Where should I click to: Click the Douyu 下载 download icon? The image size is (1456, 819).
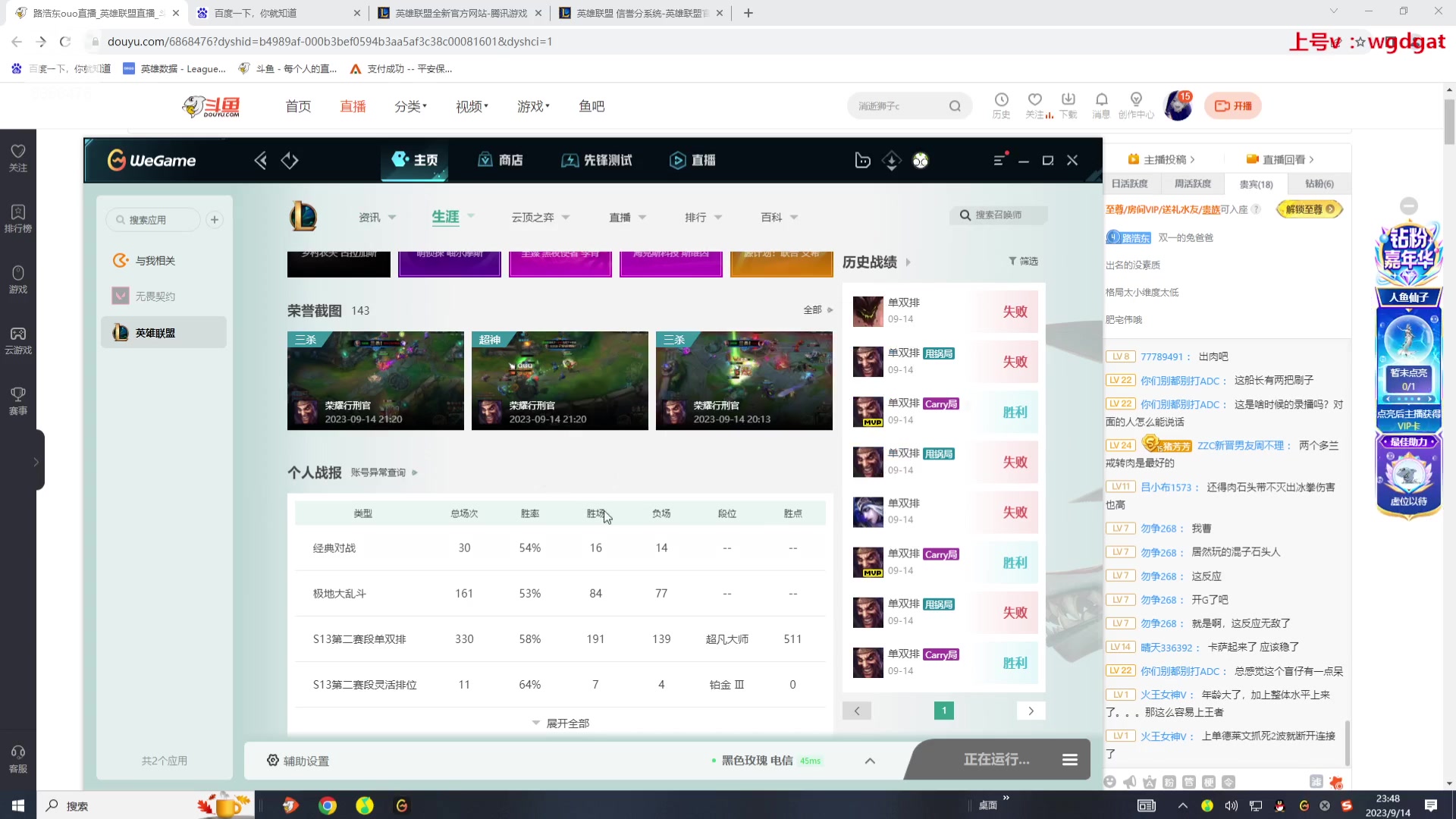(1068, 105)
